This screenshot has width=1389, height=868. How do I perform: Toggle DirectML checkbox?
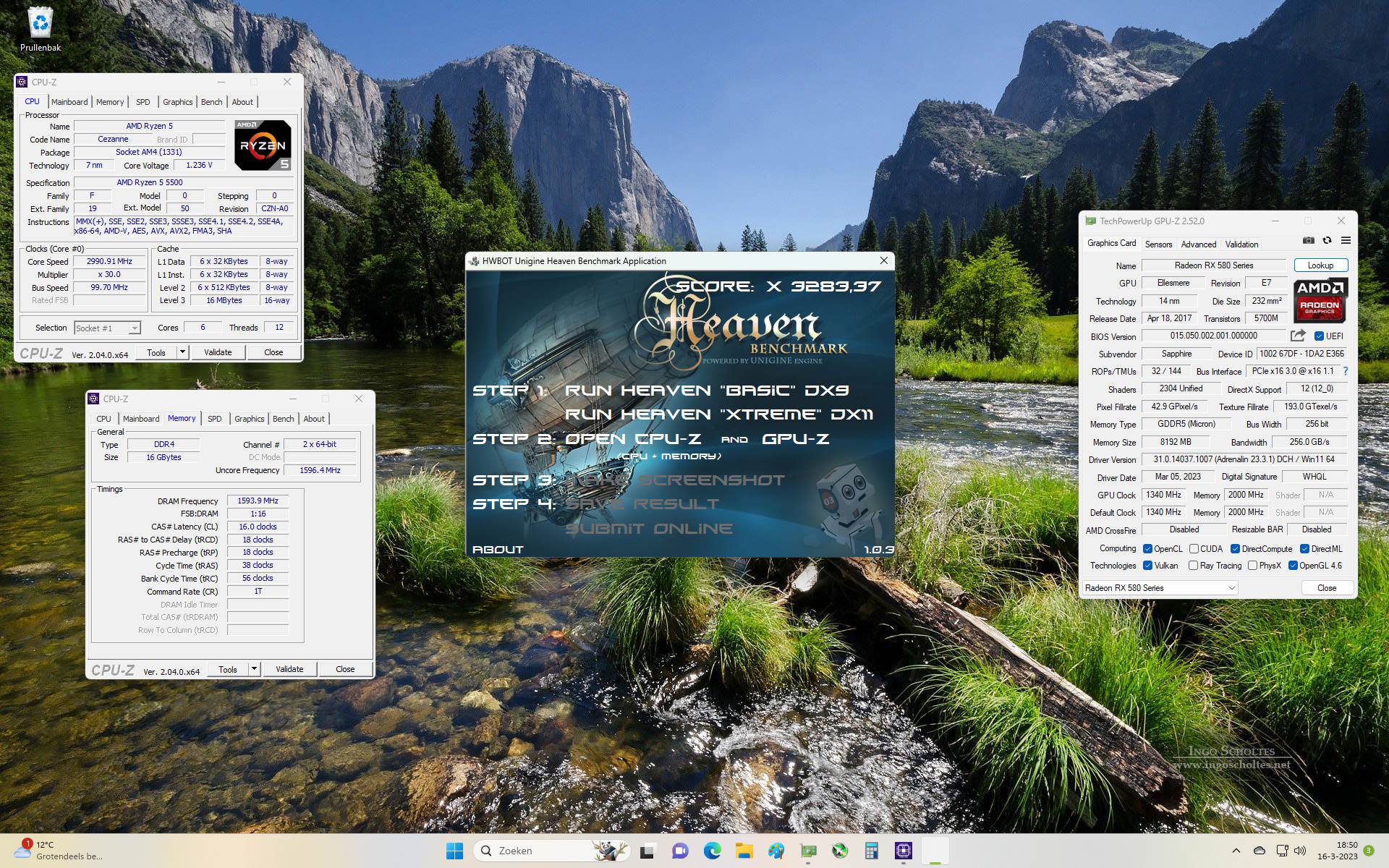[1304, 549]
